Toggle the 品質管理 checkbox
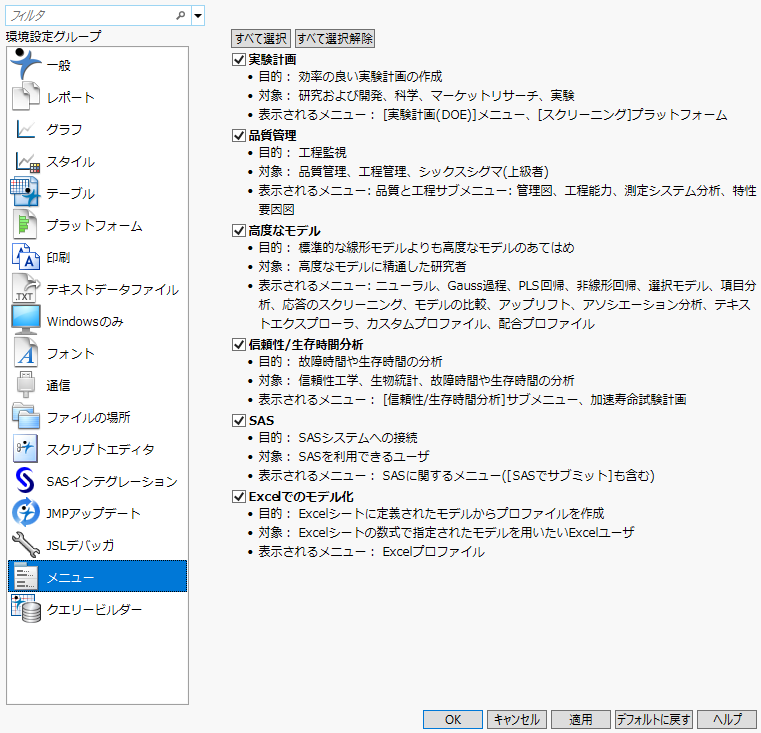The image size is (761, 733). click(239, 135)
